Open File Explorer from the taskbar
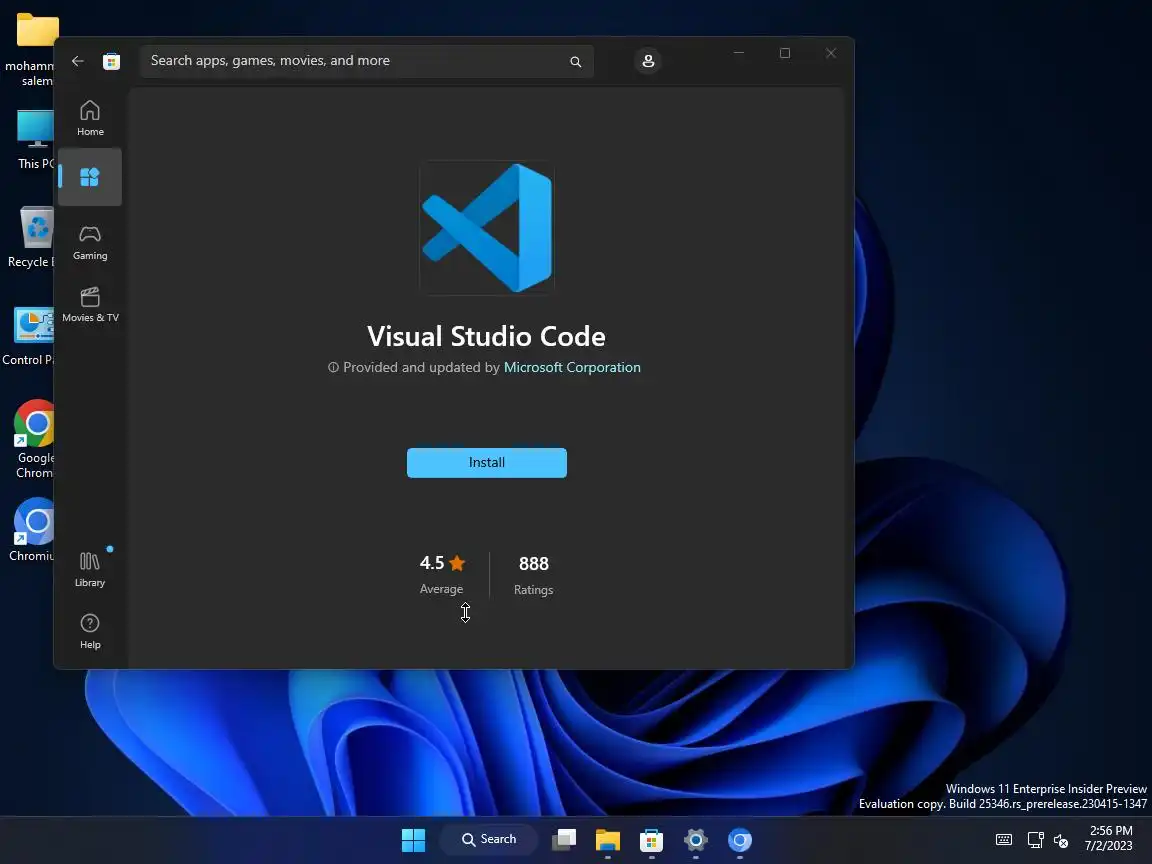 (608, 840)
